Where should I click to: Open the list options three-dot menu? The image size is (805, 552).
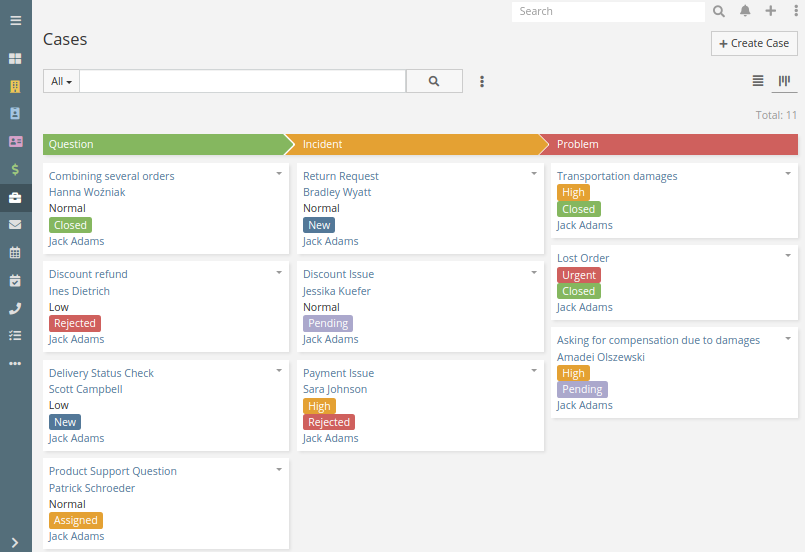482,81
